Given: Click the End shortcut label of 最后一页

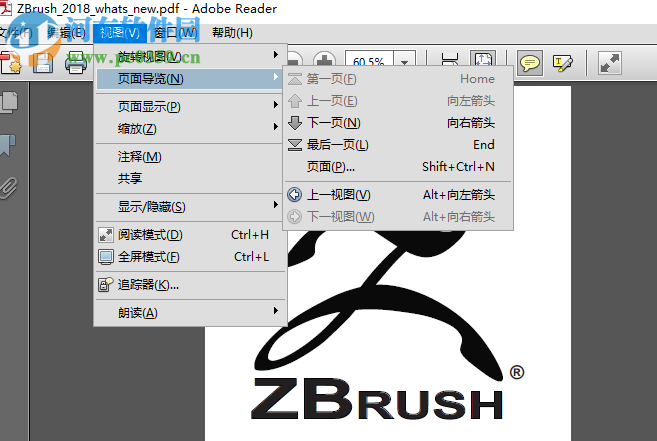Looking at the screenshot, I should [x=484, y=145].
